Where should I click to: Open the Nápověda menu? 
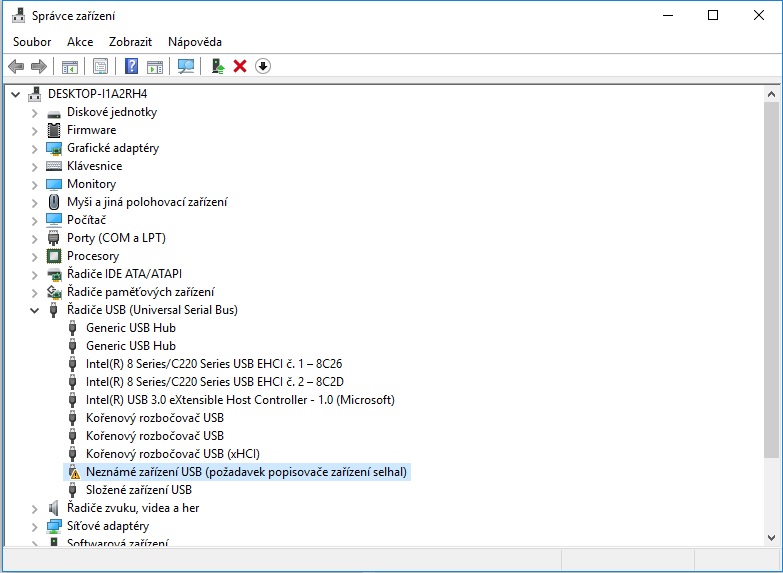pyautogui.click(x=195, y=42)
